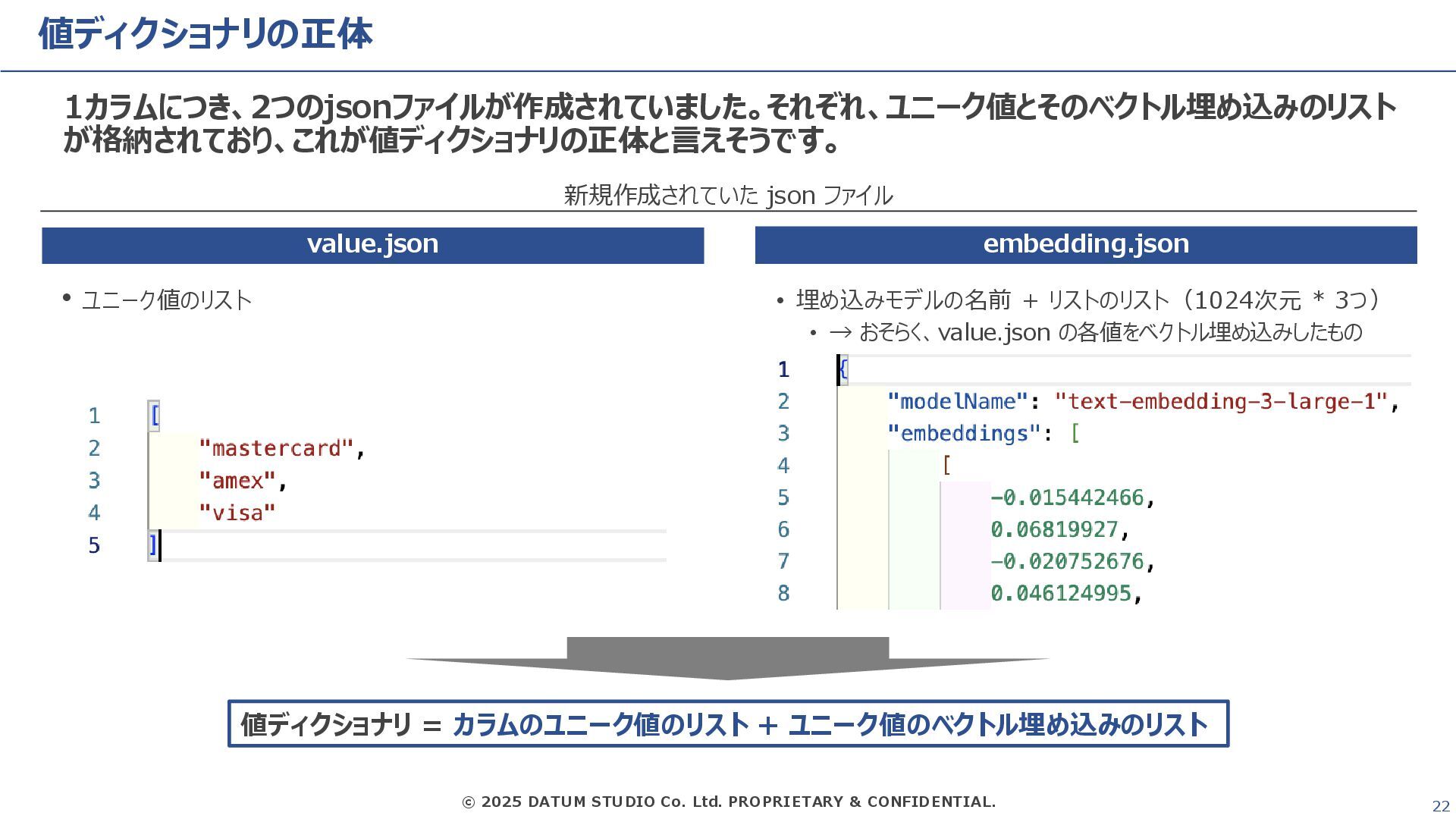1456x819 pixels.
Task: Click the "modelName" key in embedding.json
Action: pos(957,401)
